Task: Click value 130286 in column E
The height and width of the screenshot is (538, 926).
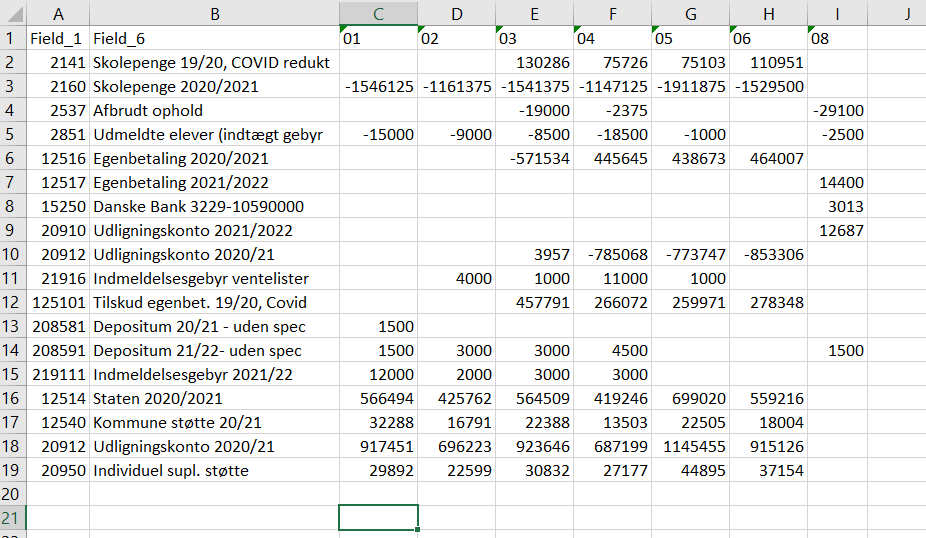Action: pos(534,63)
